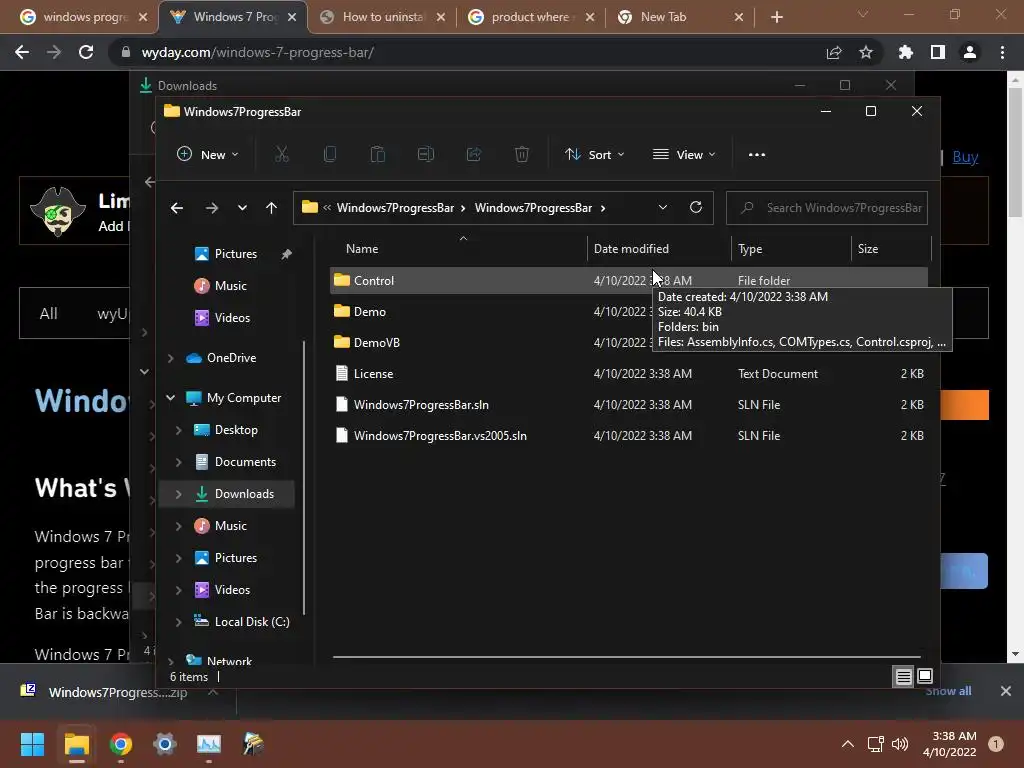This screenshot has height=768, width=1024.
Task: Open Chrome profile avatar icon
Action: (x=970, y=52)
